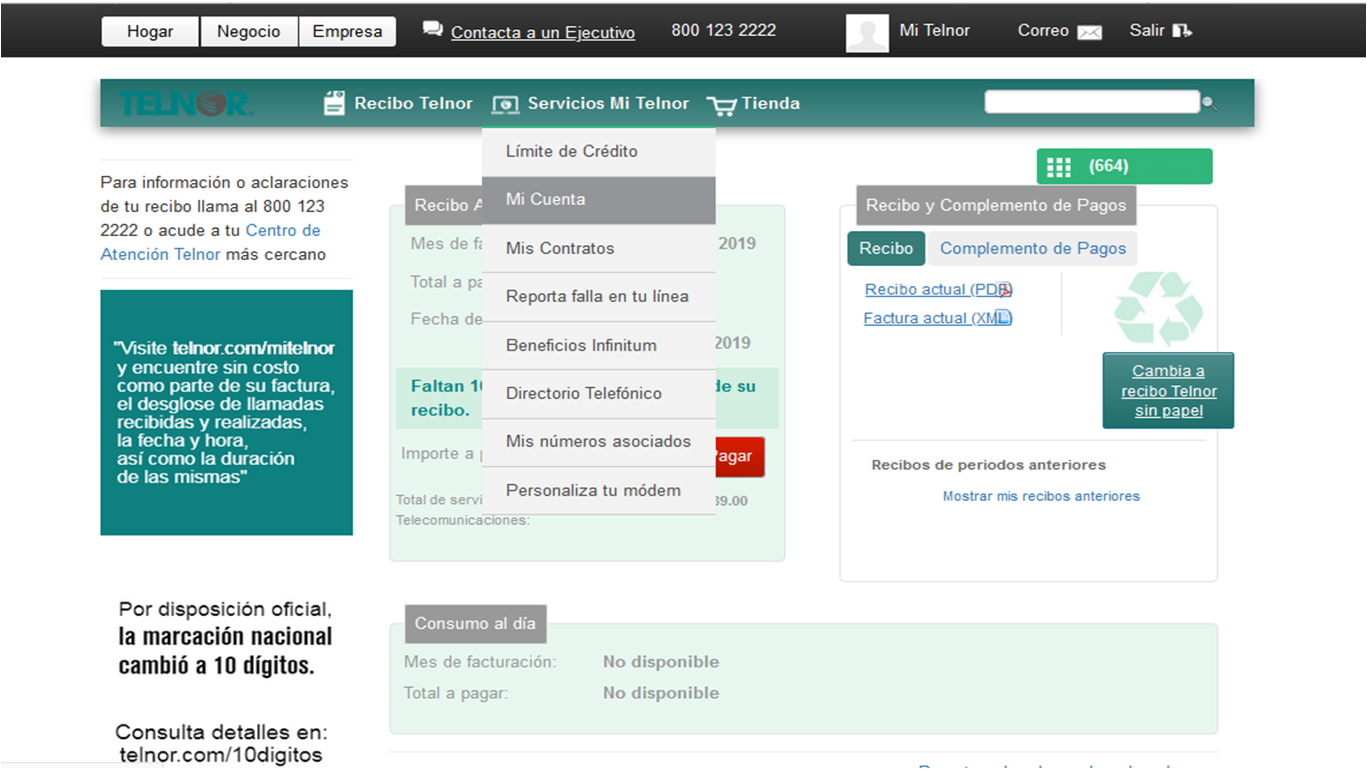Open the Correo link
1367x769 pixels.
[1043, 31]
